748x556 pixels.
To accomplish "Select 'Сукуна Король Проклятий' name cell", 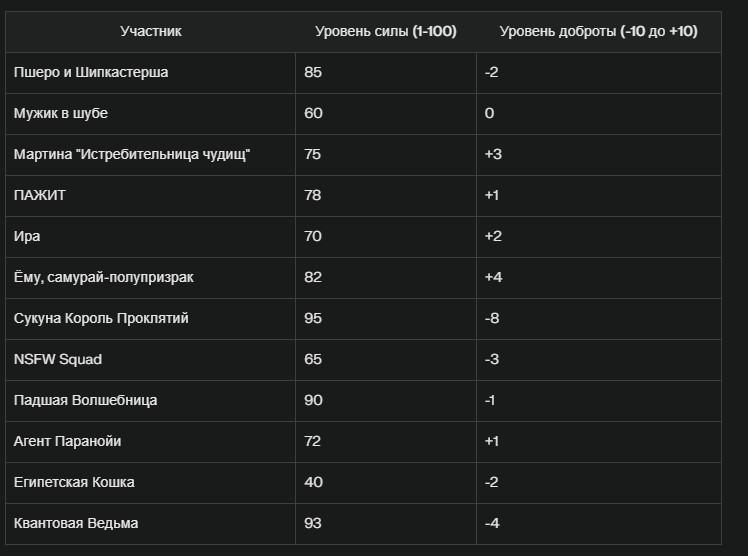I will (150, 319).
